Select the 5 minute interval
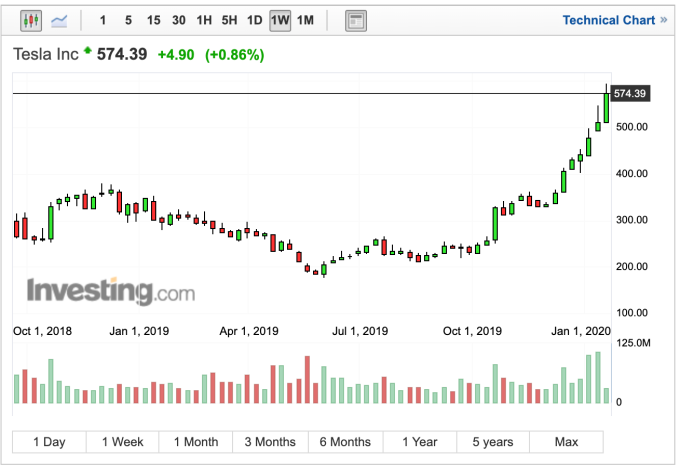 tap(128, 20)
